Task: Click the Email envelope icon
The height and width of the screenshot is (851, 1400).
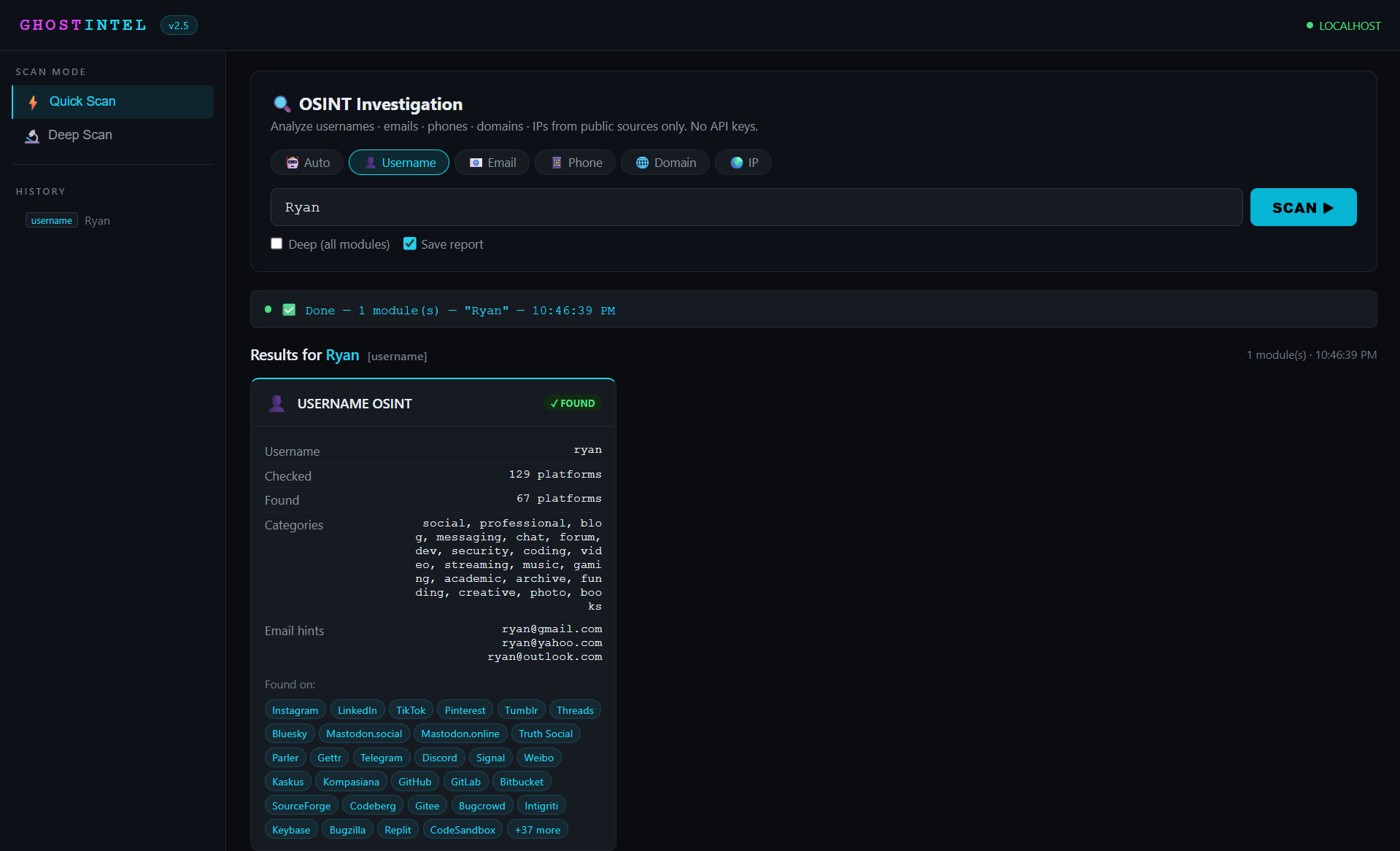Action: point(476,163)
